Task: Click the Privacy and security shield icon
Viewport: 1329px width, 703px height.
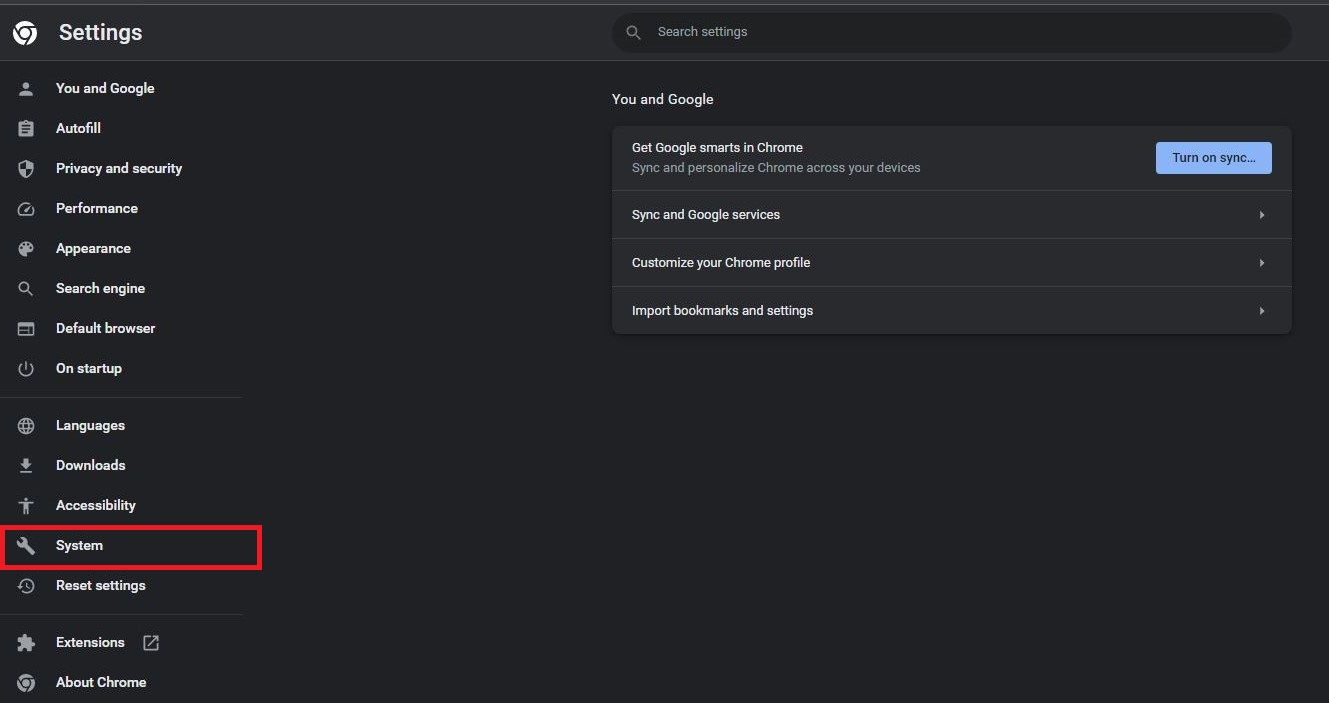Action: [x=26, y=168]
